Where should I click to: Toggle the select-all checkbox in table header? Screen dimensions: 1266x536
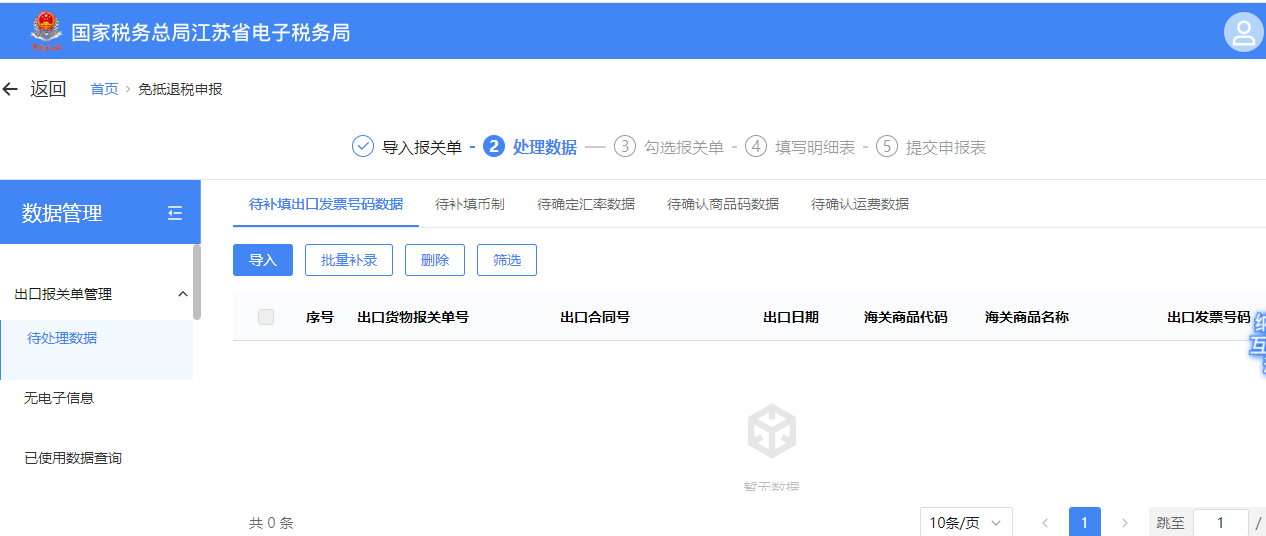pyautogui.click(x=266, y=317)
